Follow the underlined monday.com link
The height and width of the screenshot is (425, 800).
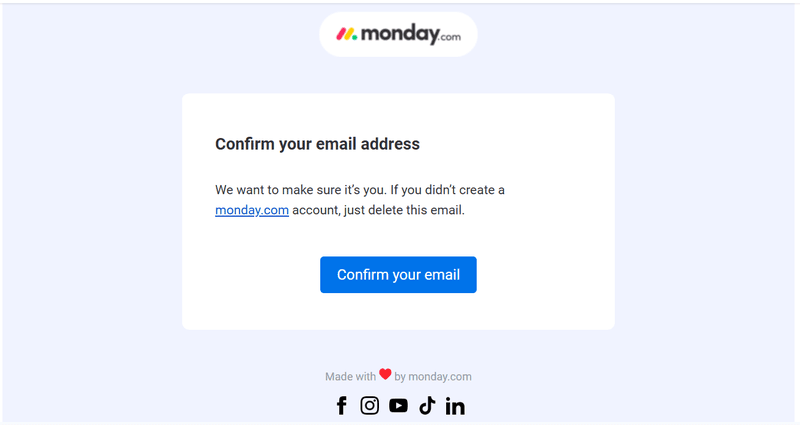click(x=252, y=210)
